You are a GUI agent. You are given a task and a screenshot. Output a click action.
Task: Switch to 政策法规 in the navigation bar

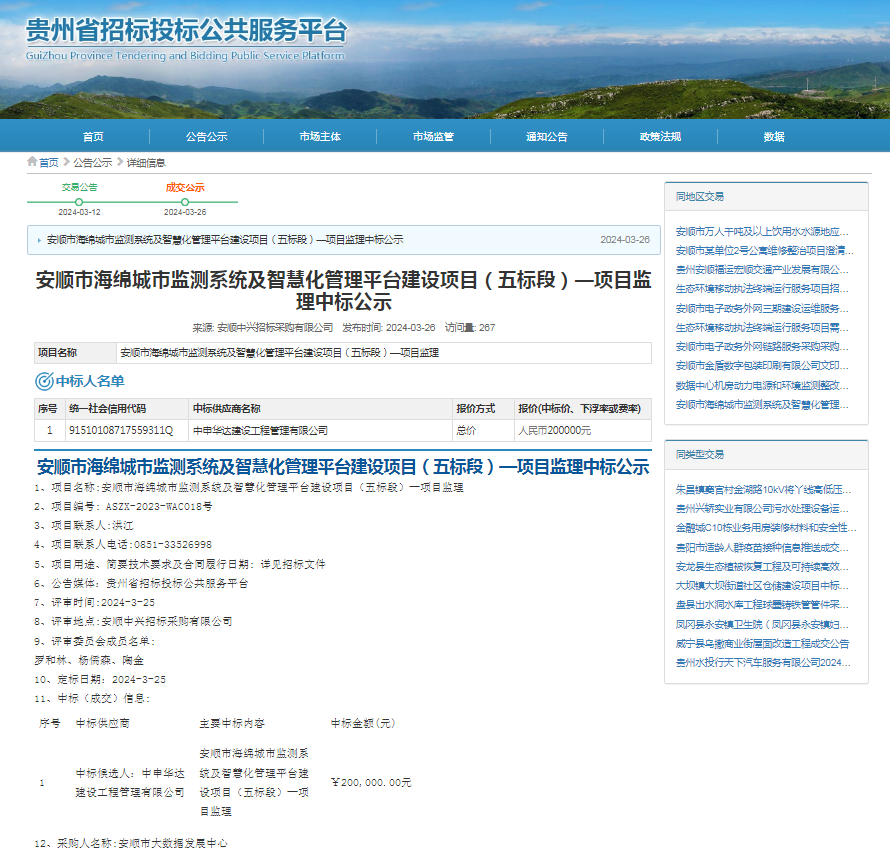pos(660,136)
